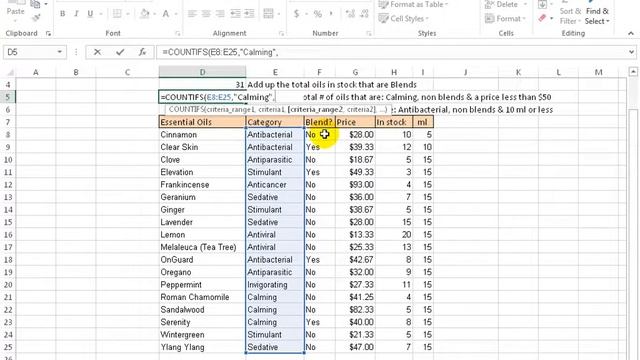Launch the Clipboard group dialog launcher
The image size is (640, 360).
[48, 33]
